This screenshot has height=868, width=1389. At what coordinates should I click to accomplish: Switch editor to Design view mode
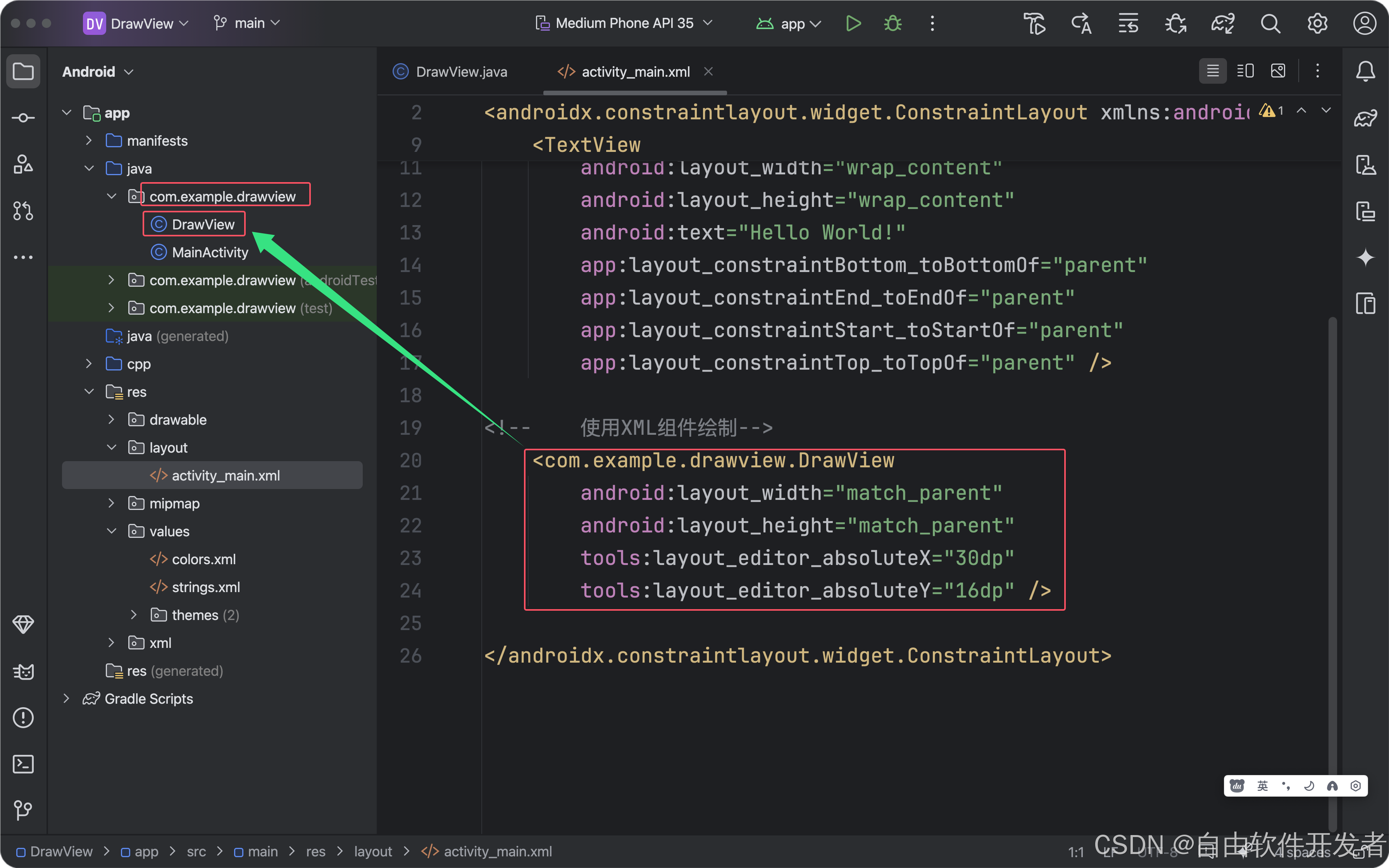click(1278, 71)
